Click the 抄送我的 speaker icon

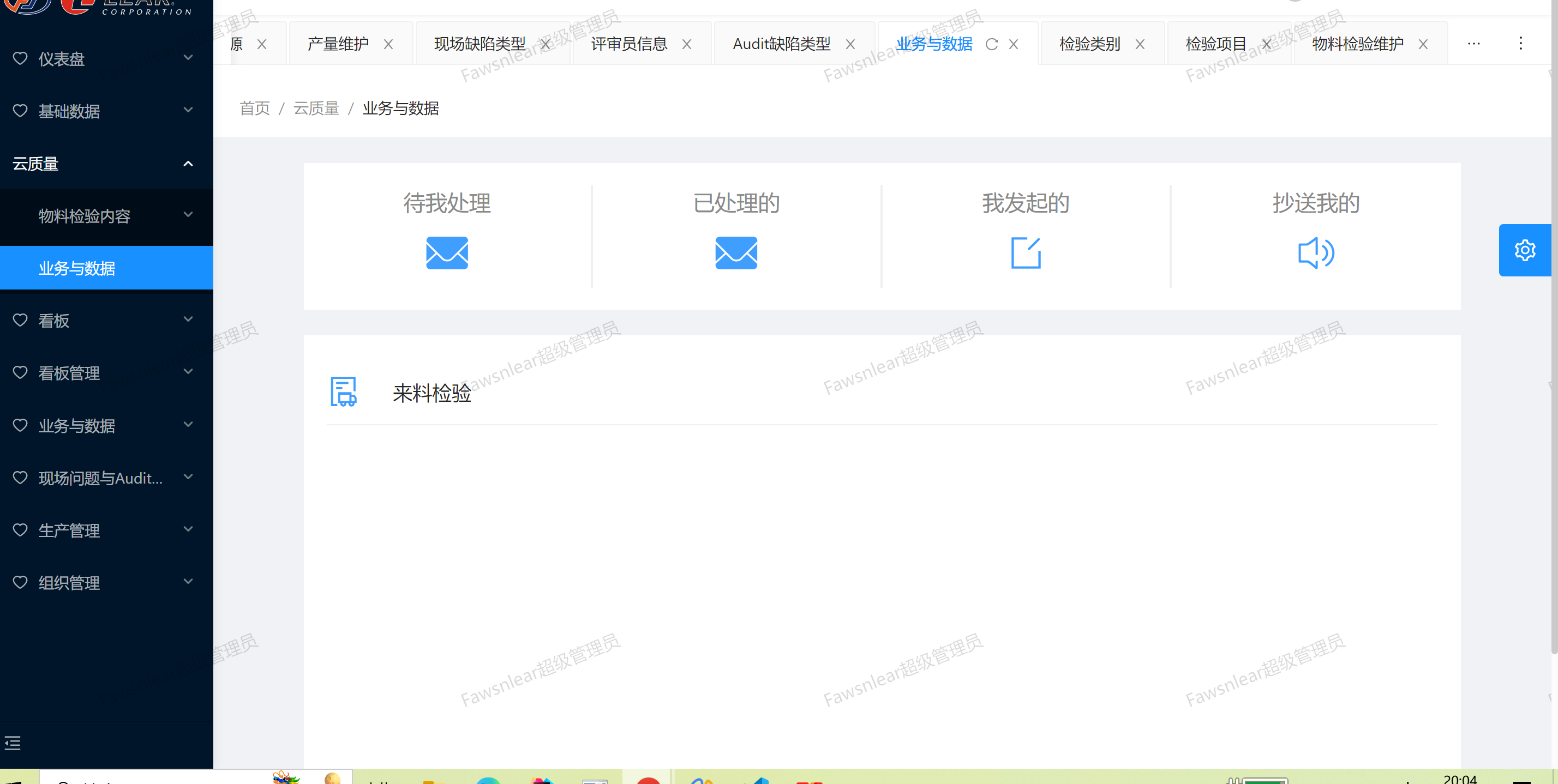click(1316, 252)
